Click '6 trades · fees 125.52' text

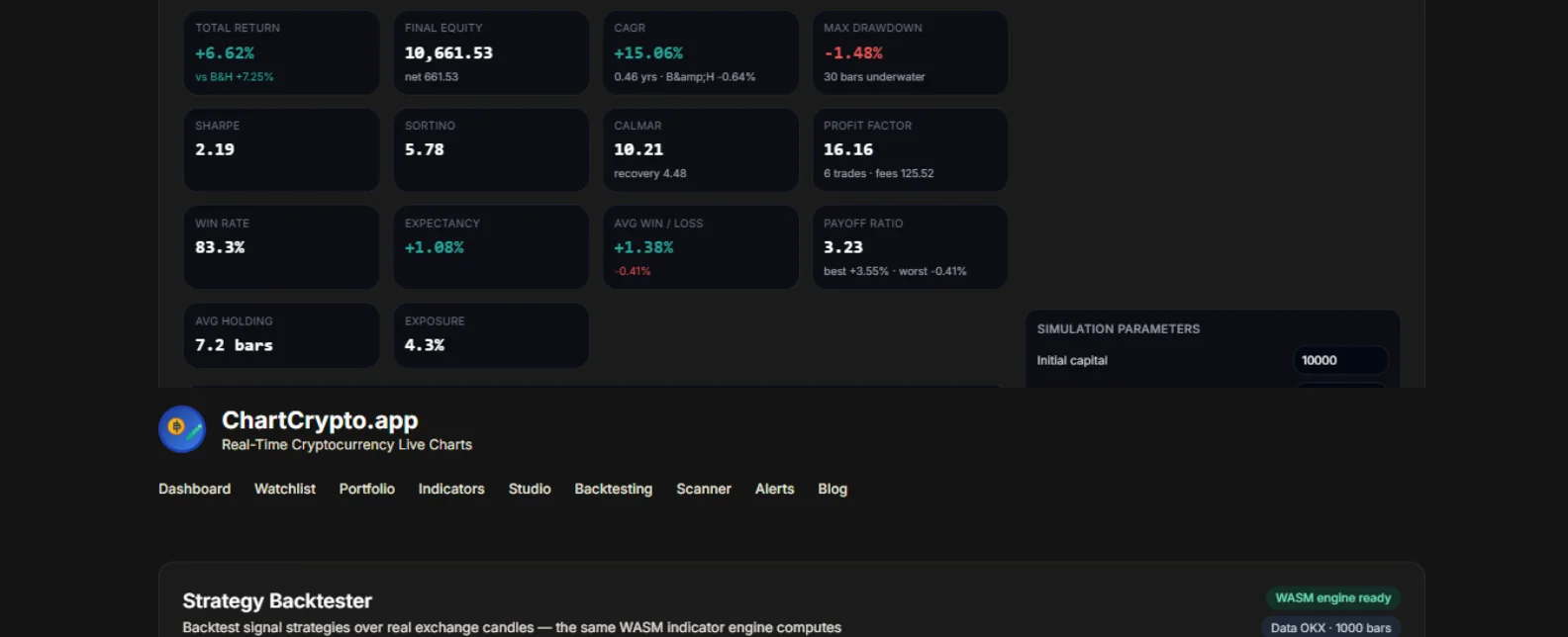pyautogui.click(x=879, y=174)
